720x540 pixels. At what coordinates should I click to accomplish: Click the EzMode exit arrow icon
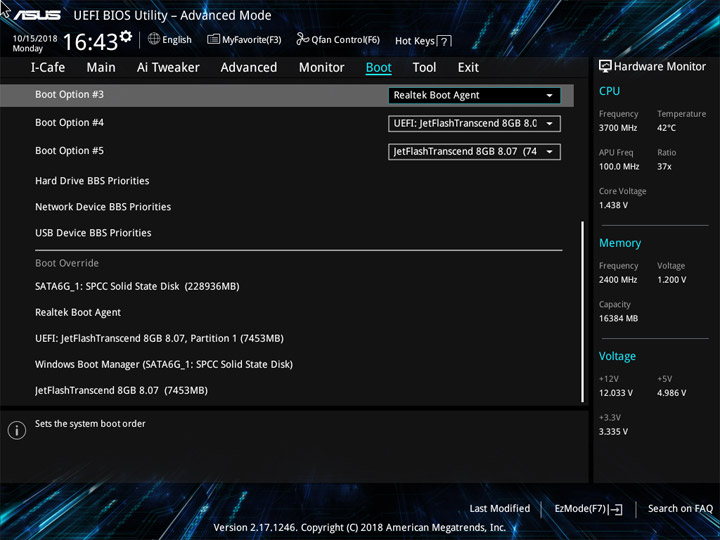pos(617,509)
